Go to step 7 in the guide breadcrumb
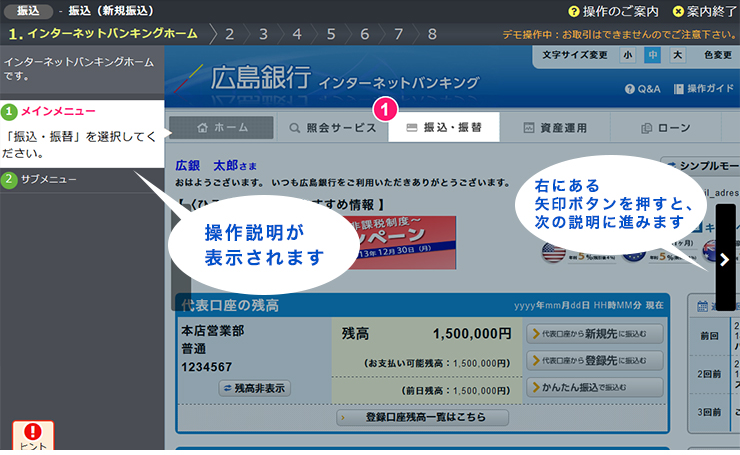 pyautogui.click(x=399, y=34)
